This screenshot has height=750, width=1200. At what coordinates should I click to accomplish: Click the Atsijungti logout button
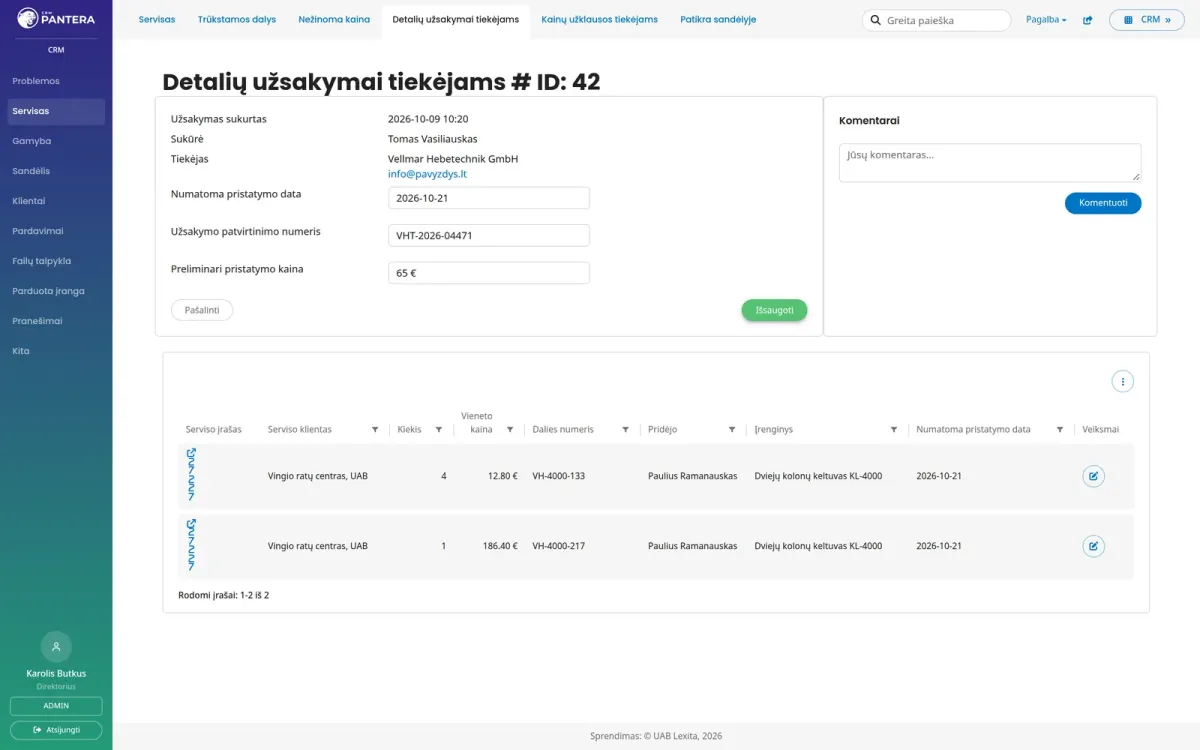pos(56,730)
